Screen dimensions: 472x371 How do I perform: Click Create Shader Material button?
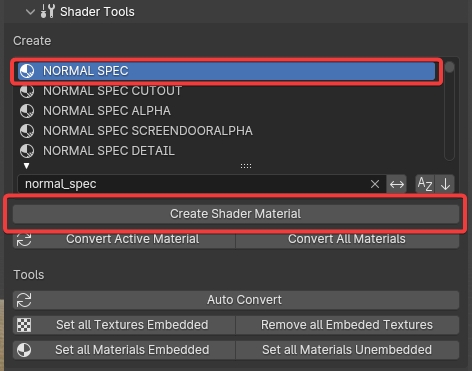coord(236,214)
